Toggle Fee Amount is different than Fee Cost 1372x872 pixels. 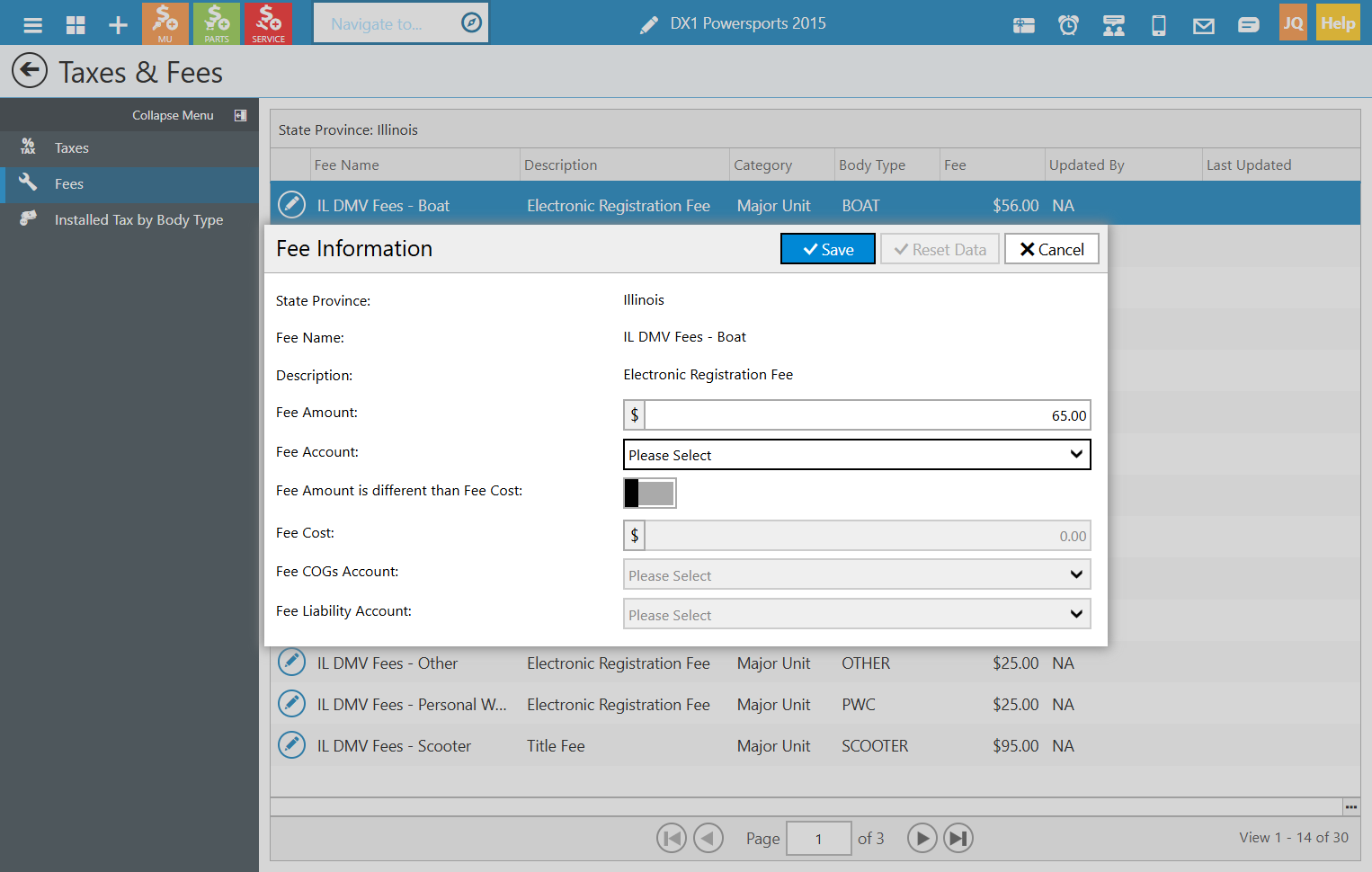point(650,493)
